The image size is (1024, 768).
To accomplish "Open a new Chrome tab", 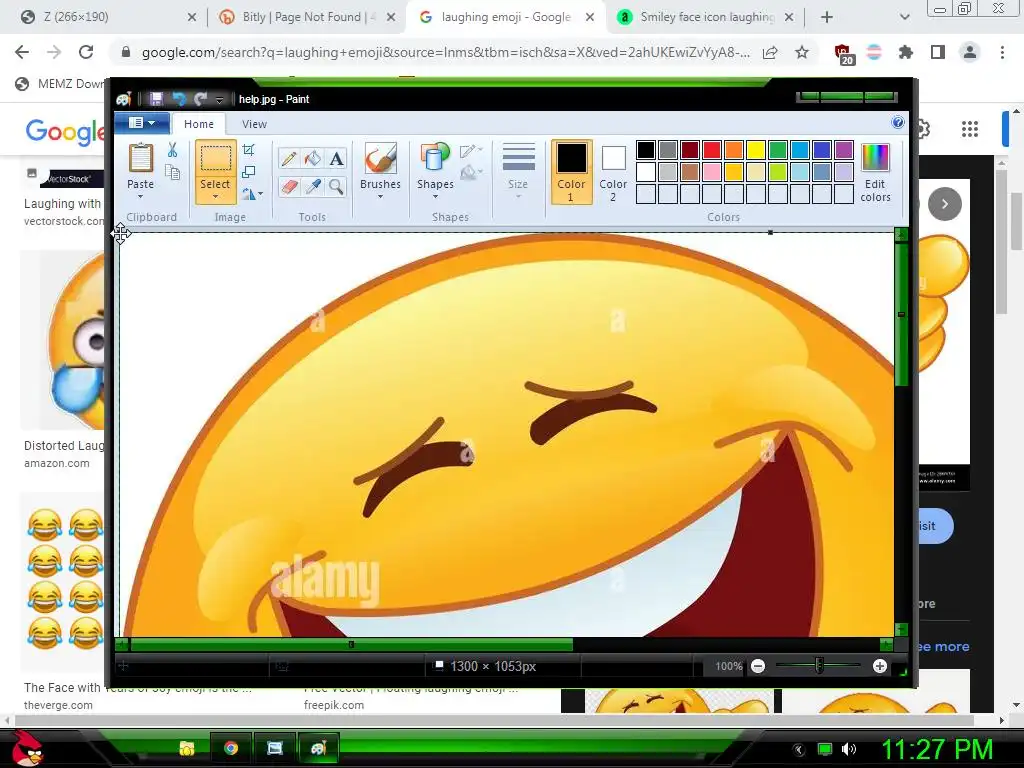I will point(827,17).
